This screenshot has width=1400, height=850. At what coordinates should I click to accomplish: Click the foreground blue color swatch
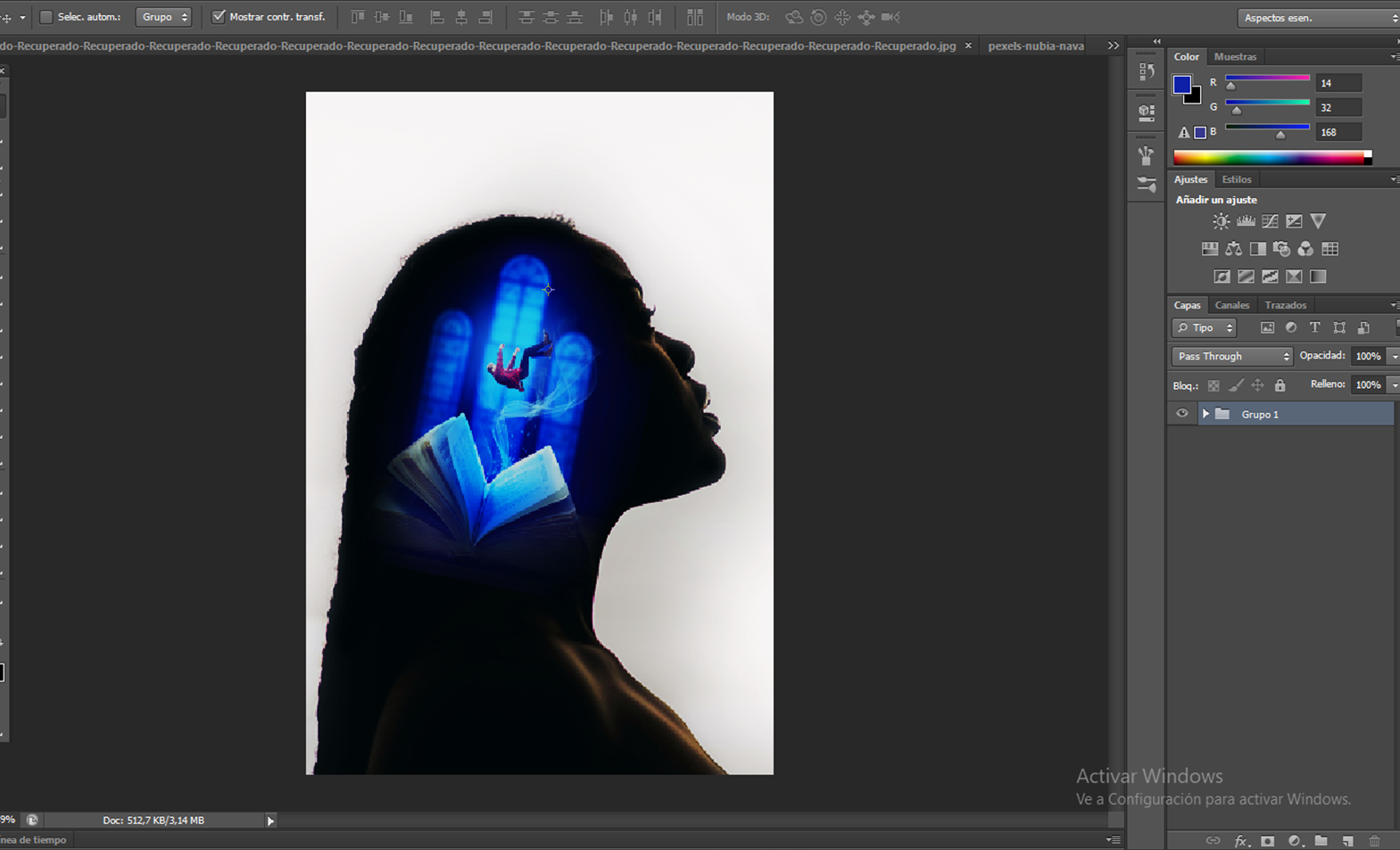(x=1182, y=85)
